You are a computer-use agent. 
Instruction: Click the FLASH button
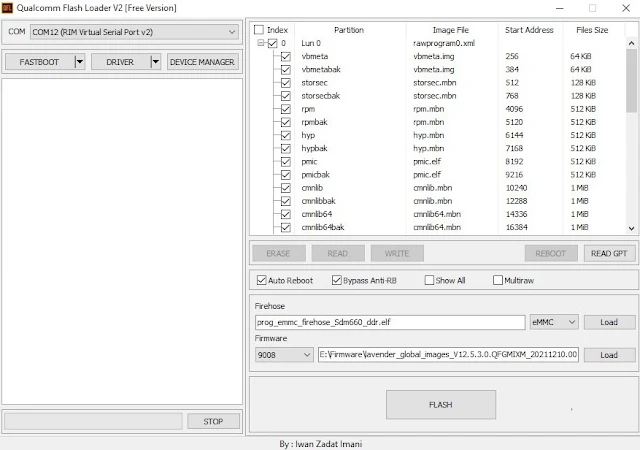coord(441,405)
